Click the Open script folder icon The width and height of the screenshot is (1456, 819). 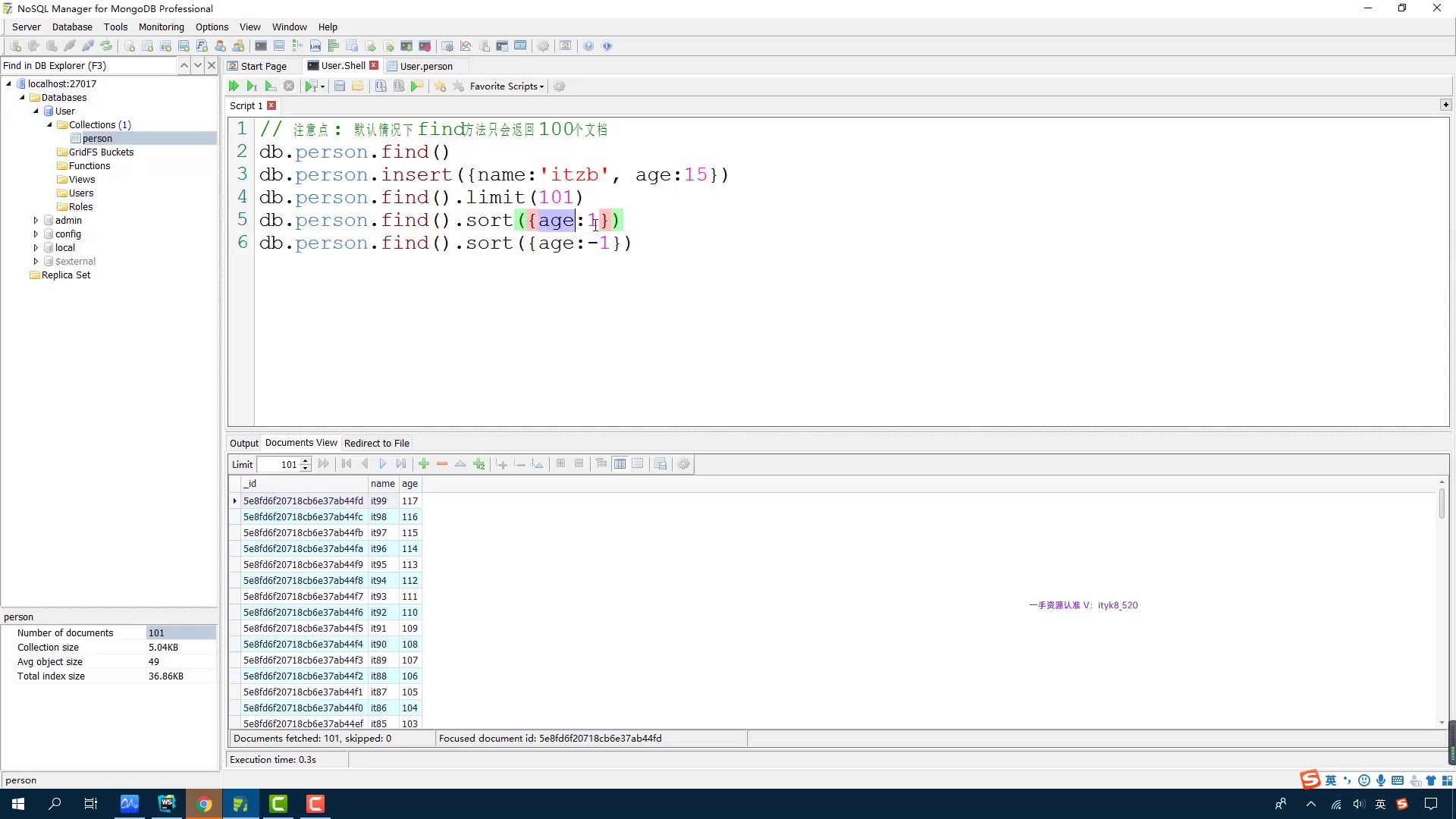(357, 86)
